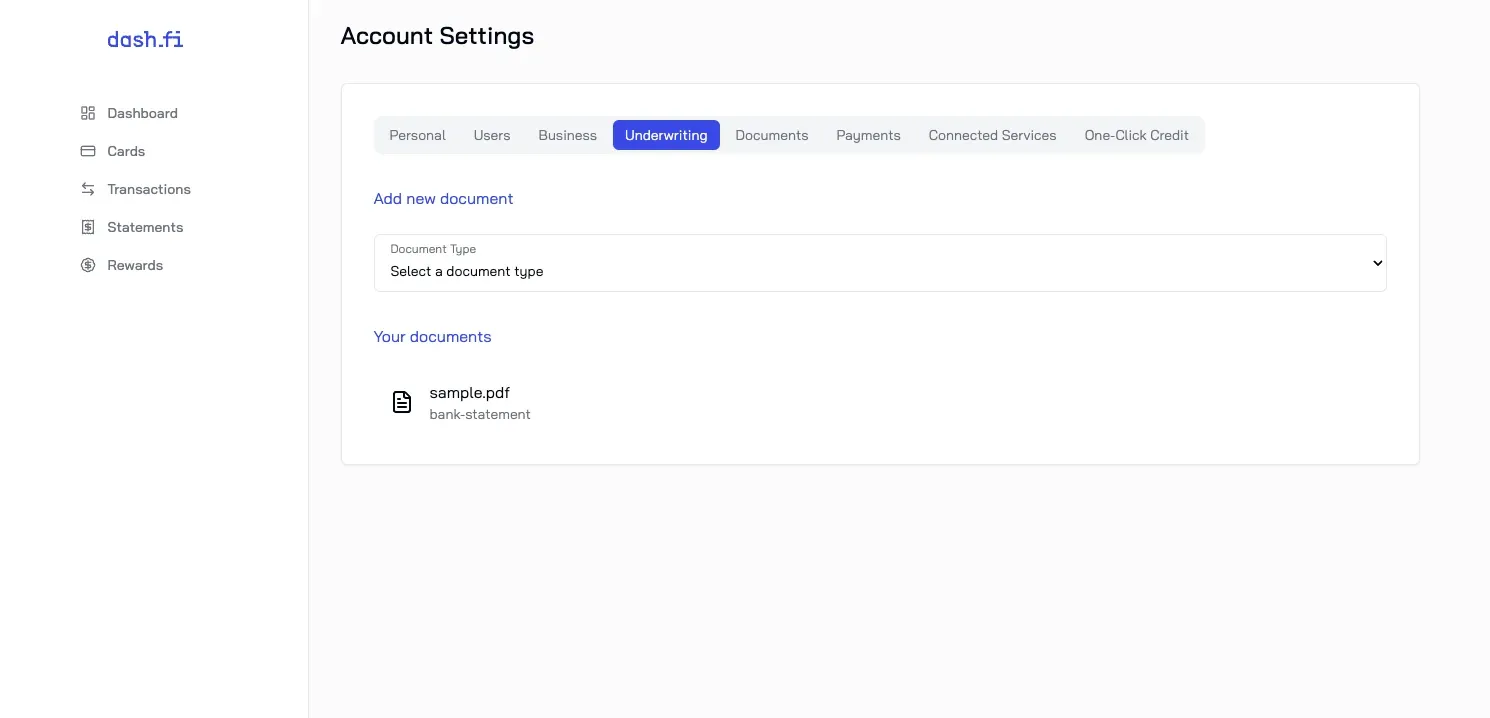This screenshot has height=718, width=1490.
Task: Switch to the Personal tab
Action: (x=417, y=135)
